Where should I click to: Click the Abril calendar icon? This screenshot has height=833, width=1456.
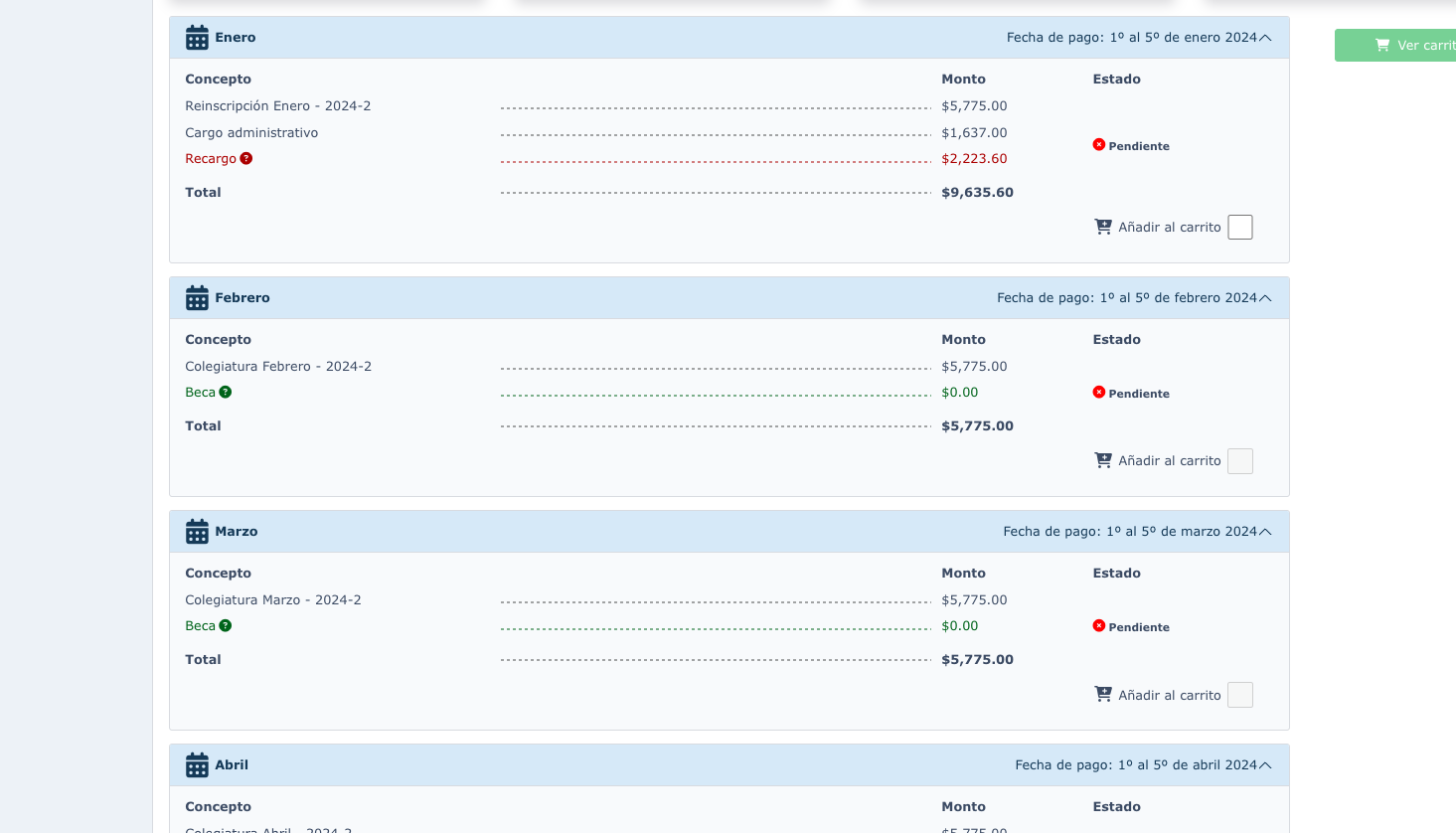click(x=197, y=765)
